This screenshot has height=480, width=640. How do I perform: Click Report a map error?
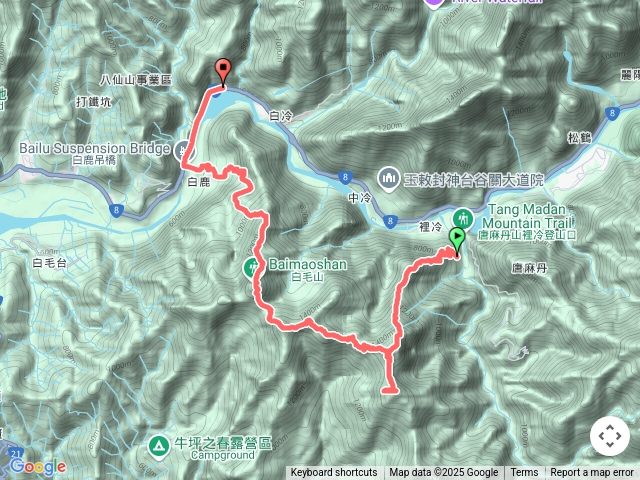[x=591, y=473]
